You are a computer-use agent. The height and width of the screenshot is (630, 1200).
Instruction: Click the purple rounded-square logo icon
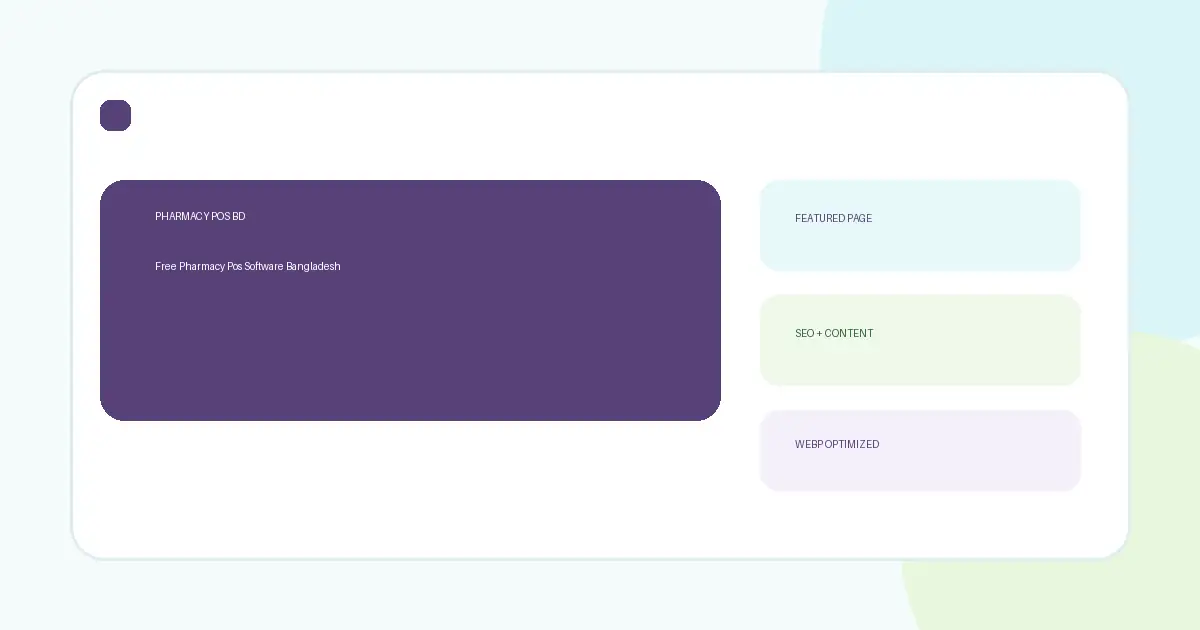[x=115, y=115]
